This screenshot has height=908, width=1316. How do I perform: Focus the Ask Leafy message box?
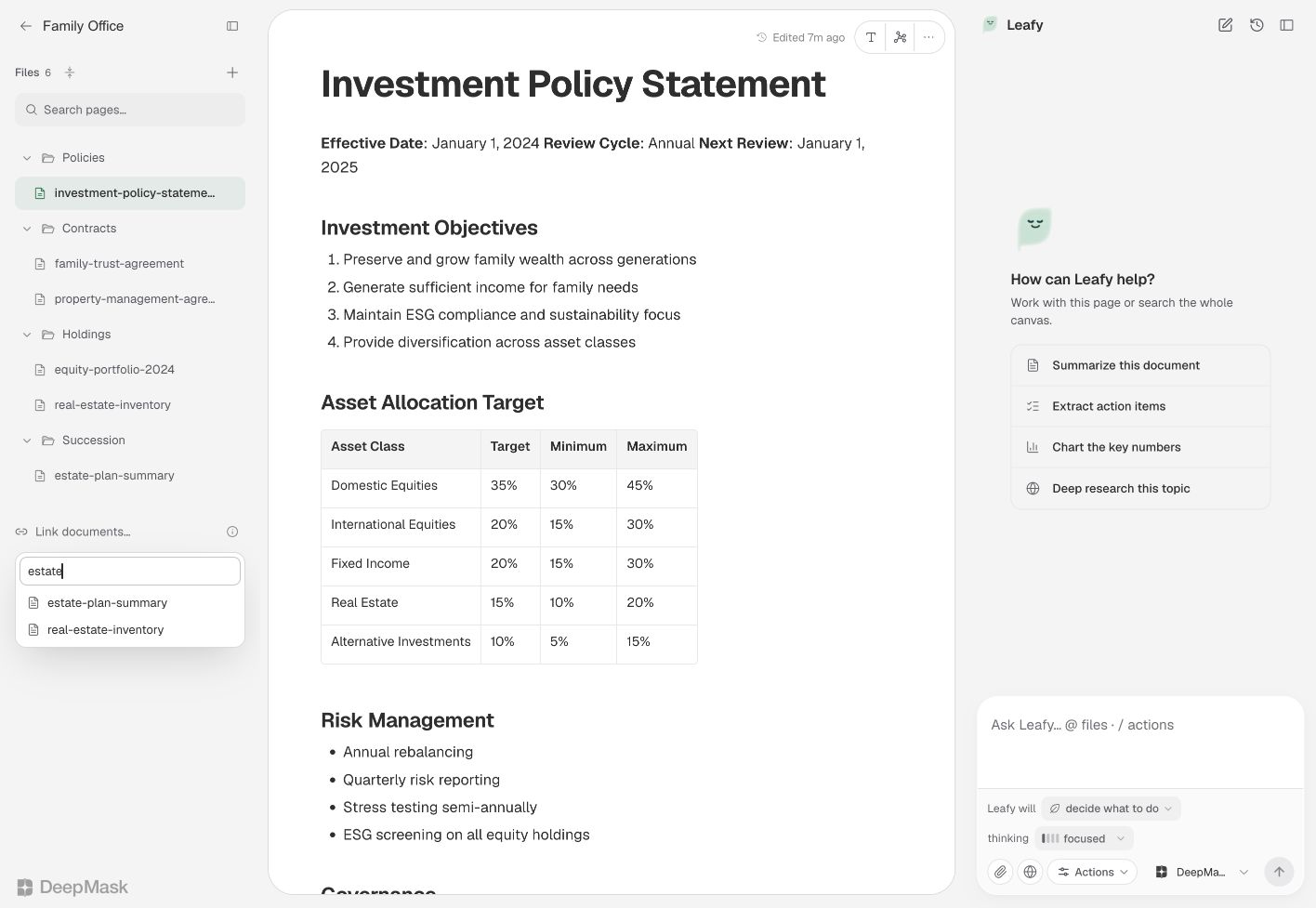coord(1140,742)
